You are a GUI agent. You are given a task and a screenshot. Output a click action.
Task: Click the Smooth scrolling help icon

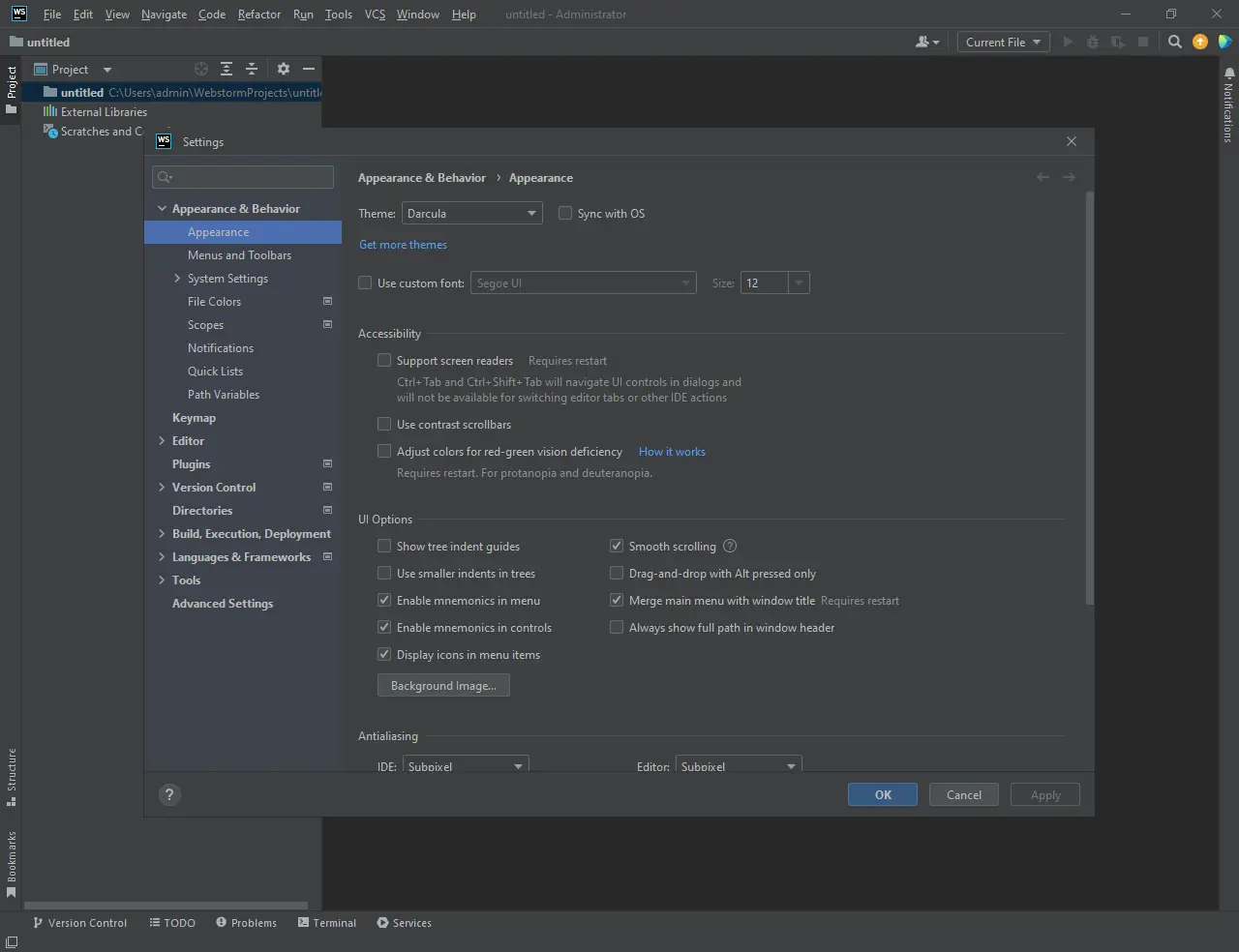[730, 546]
